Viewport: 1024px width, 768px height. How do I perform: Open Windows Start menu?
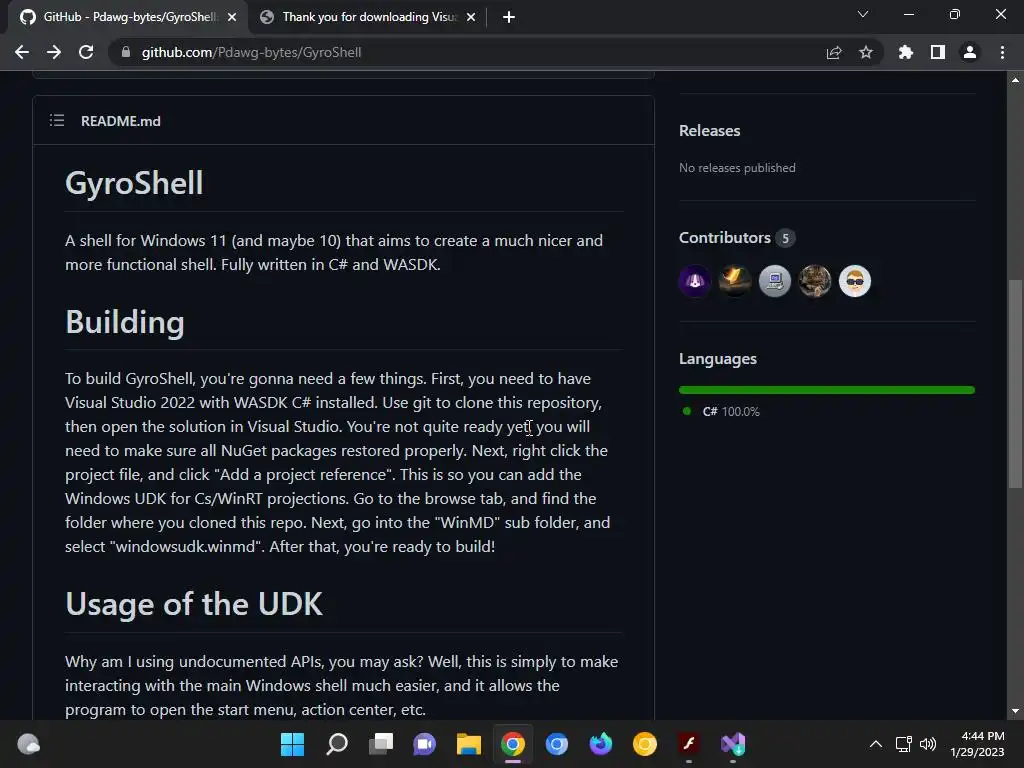pyautogui.click(x=293, y=744)
